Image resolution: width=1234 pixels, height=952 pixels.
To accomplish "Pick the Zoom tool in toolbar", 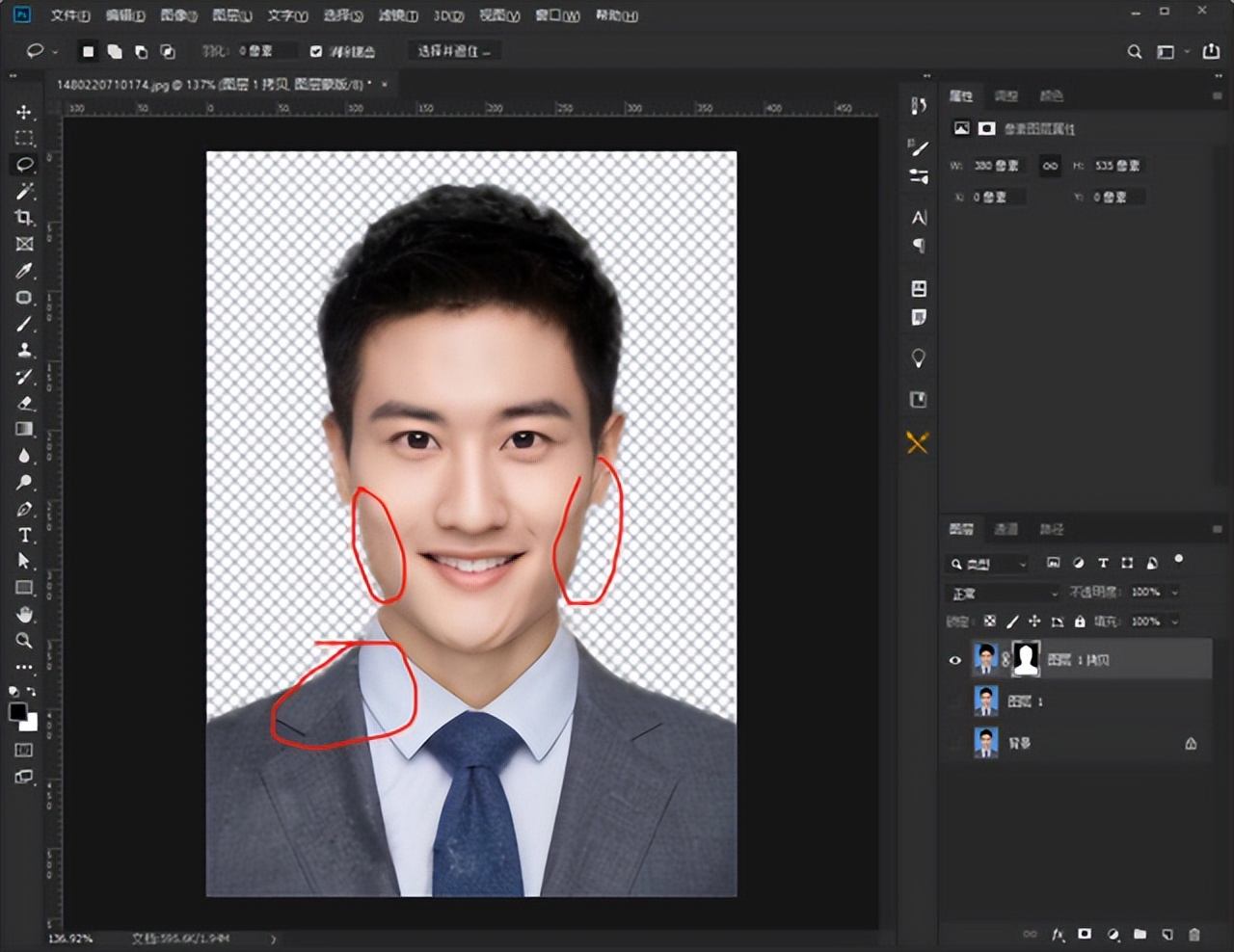I will click(x=24, y=641).
